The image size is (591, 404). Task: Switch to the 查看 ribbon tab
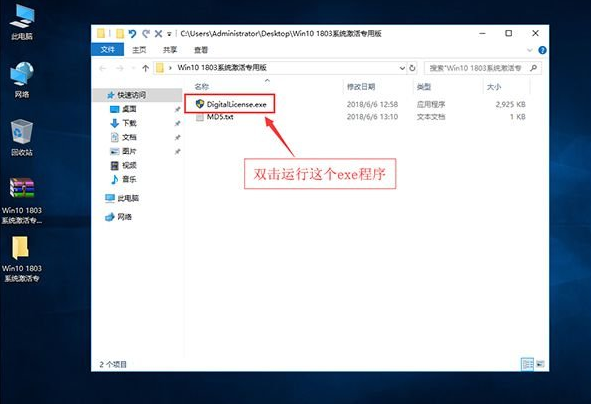[201, 50]
